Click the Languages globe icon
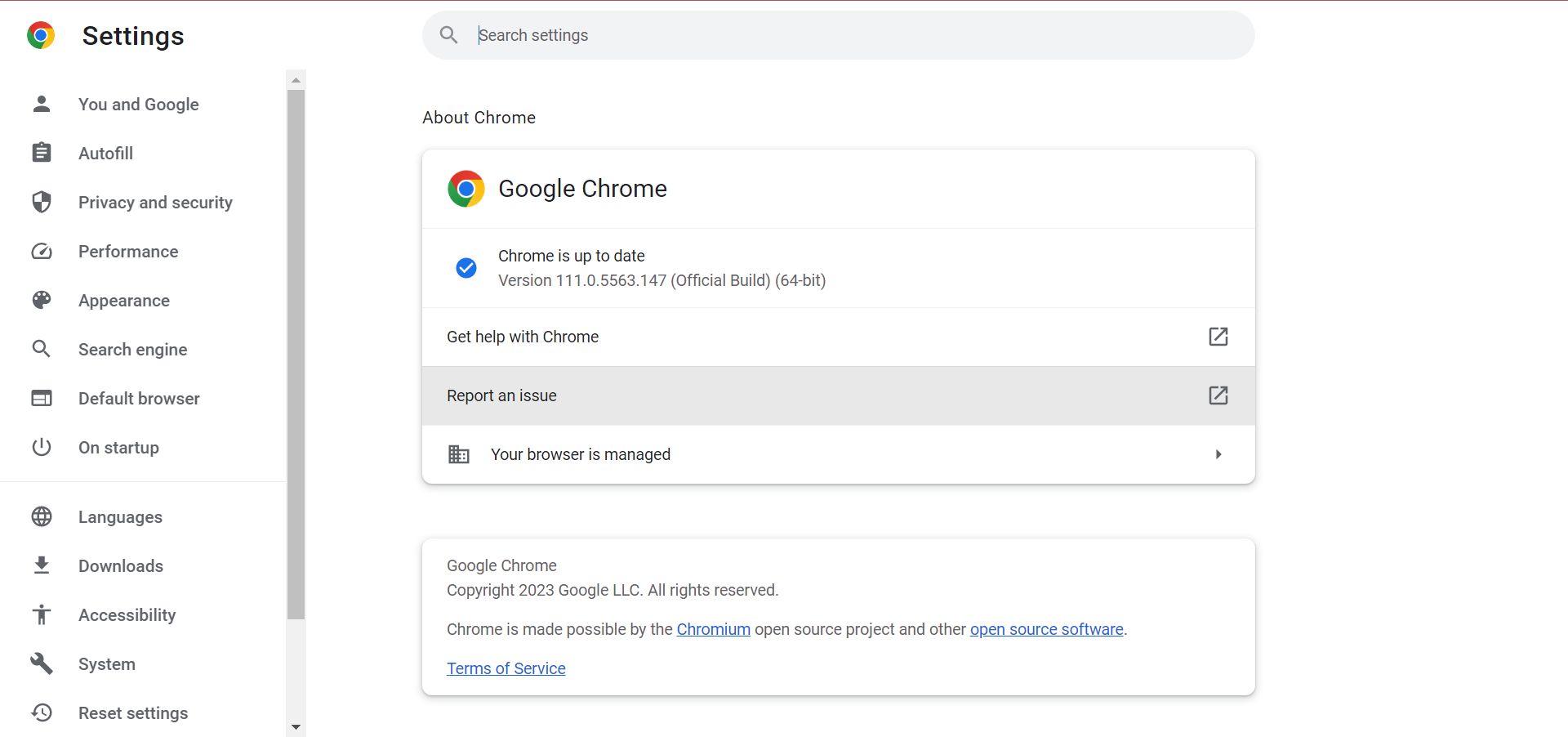This screenshot has height=737, width=1568. coord(42,516)
